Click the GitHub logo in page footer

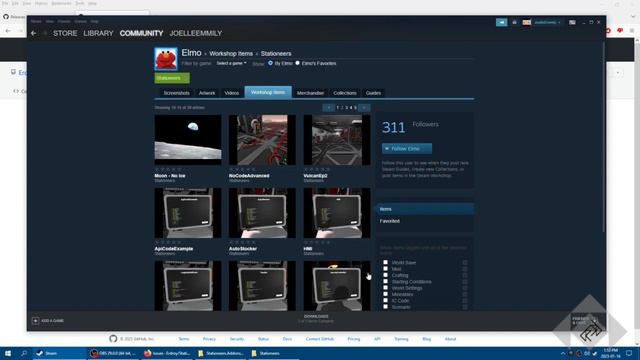pos(113,339)
